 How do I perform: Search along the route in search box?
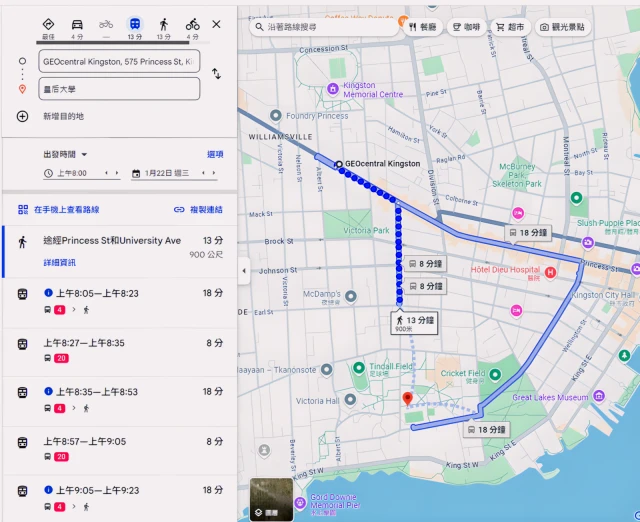pyautogui.click(x=324, y=27)
